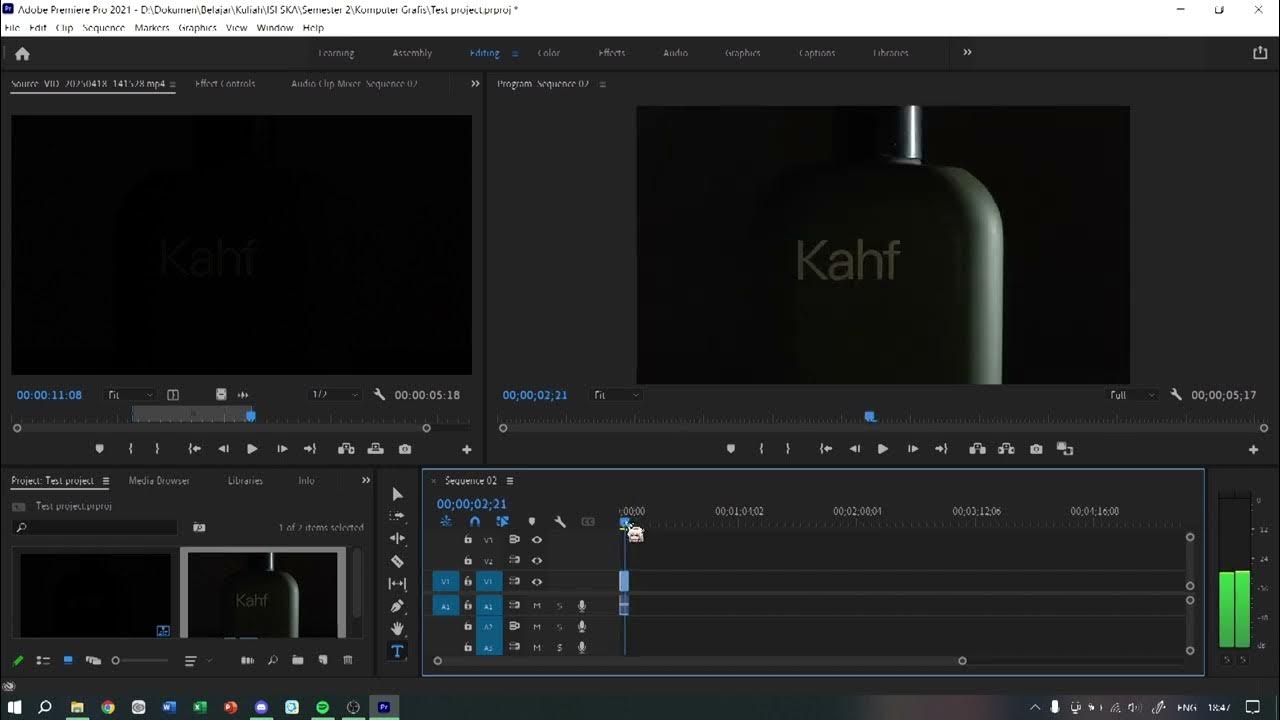Switch Project panel to Icon view
The width and height of the screenshot is (1280, 720).
tap(68, 660)
